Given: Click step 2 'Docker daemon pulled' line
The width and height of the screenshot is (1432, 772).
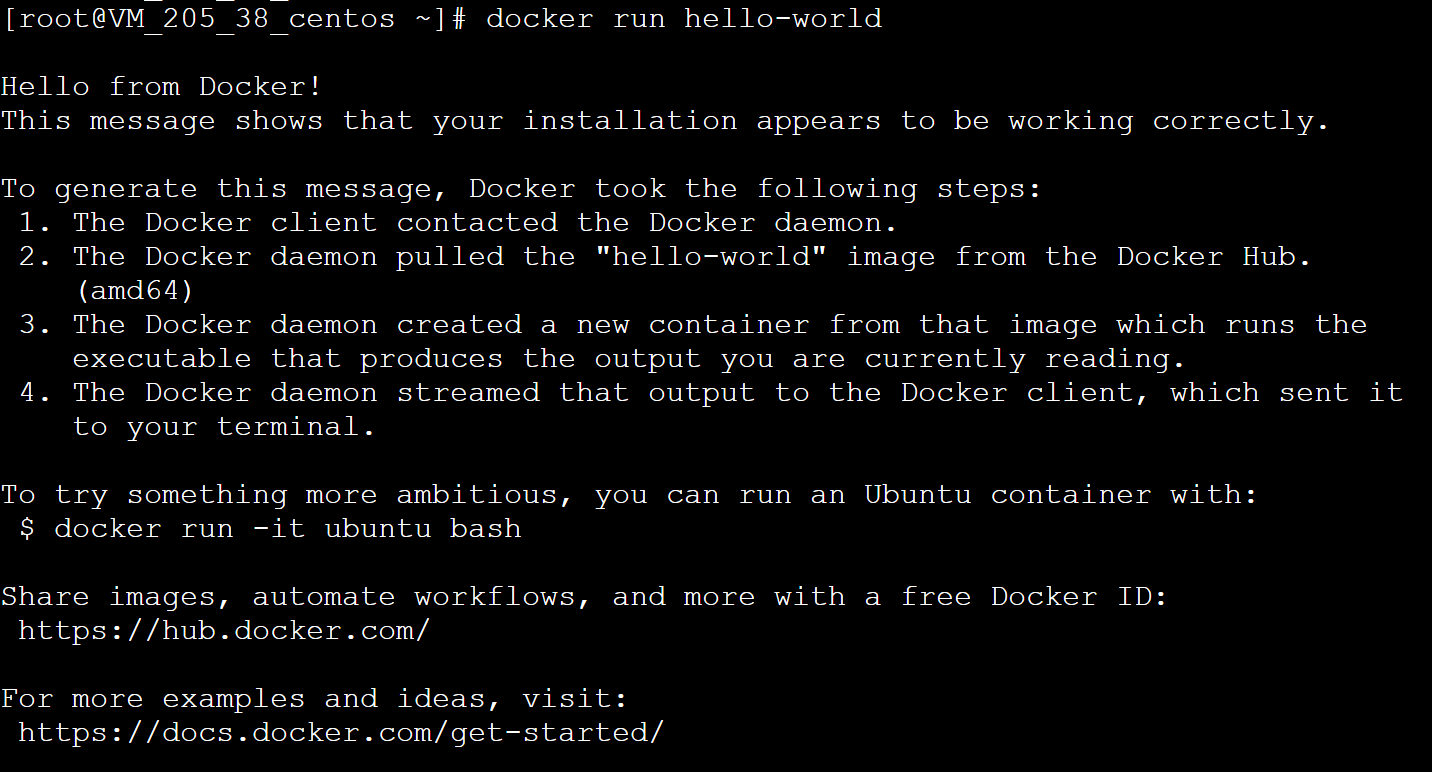Looking at the screenshot, I should [x=665, y=257].
